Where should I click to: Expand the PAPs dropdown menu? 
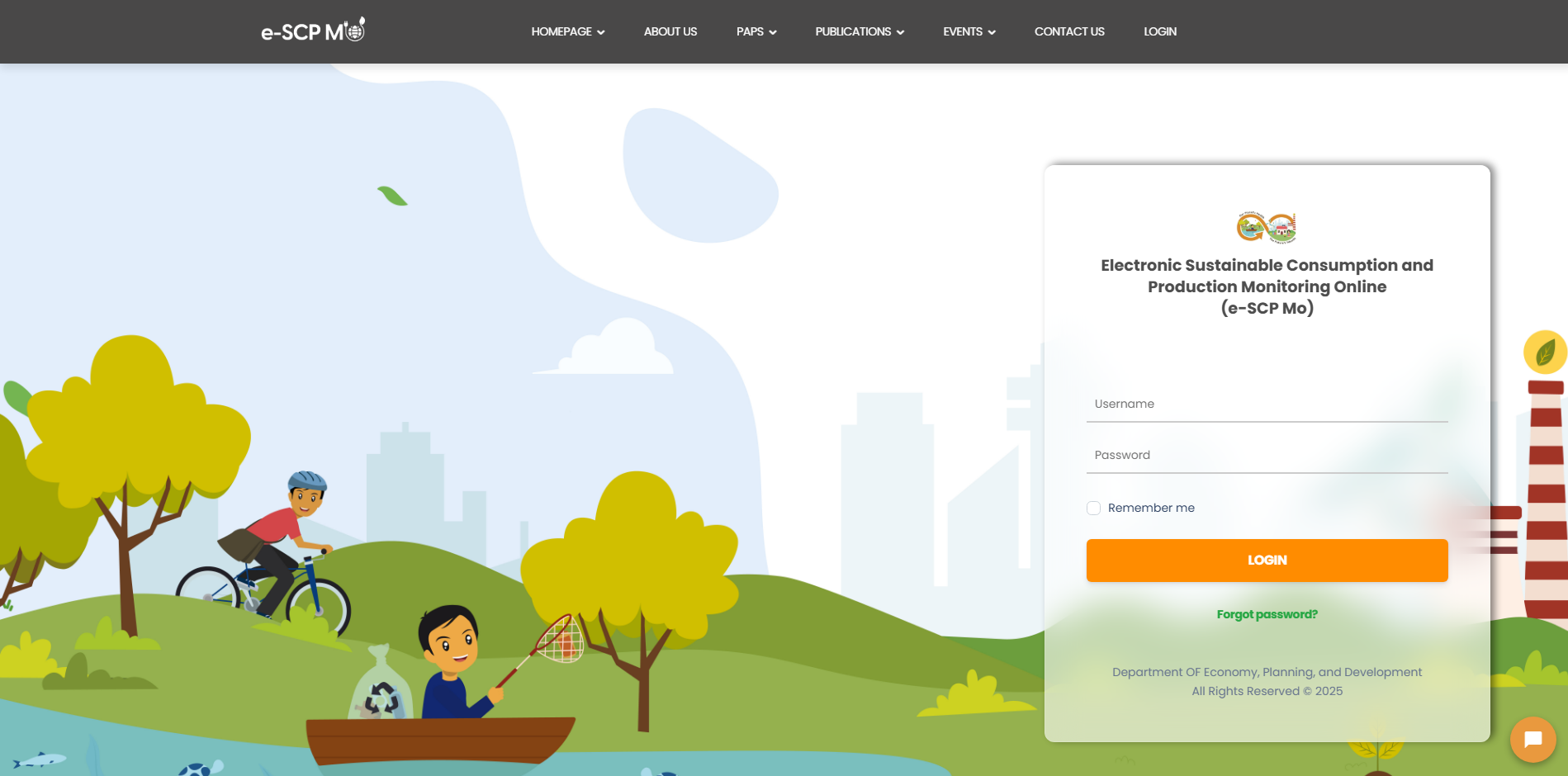pos(756,31)
